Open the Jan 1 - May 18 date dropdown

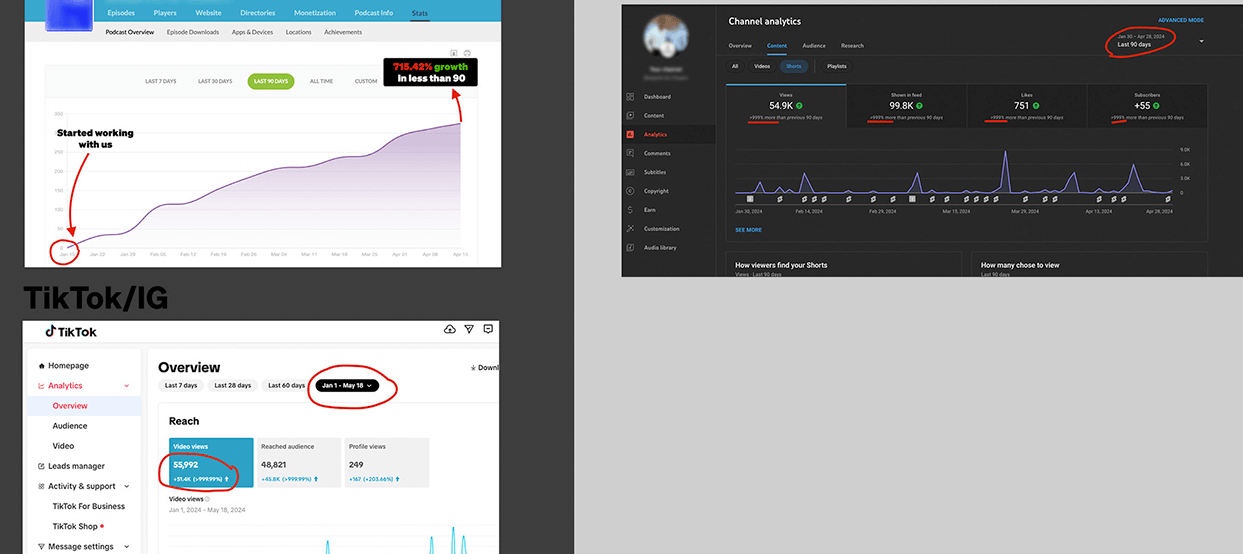(348, 385)
